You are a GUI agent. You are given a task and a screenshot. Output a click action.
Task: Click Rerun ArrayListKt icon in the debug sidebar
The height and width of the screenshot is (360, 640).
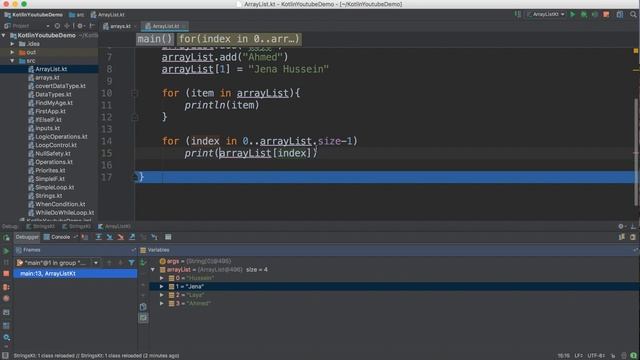6,237
